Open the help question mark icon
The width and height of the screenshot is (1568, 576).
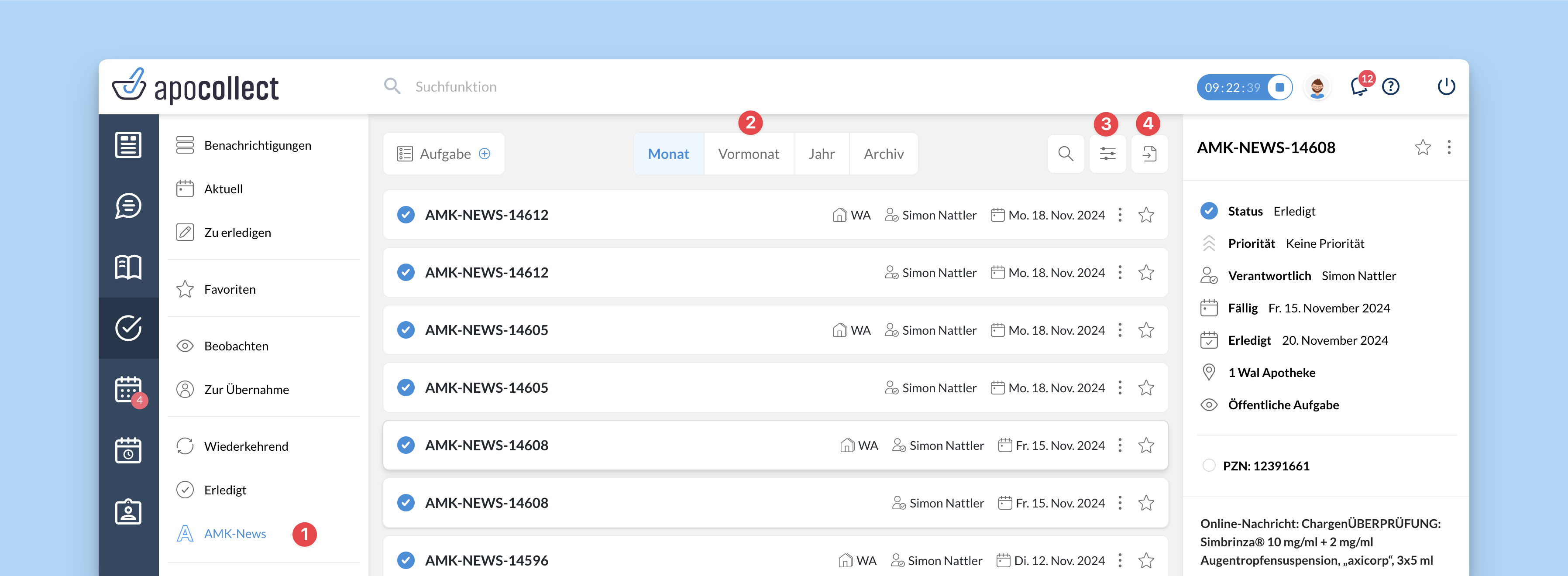point(1390,87)
